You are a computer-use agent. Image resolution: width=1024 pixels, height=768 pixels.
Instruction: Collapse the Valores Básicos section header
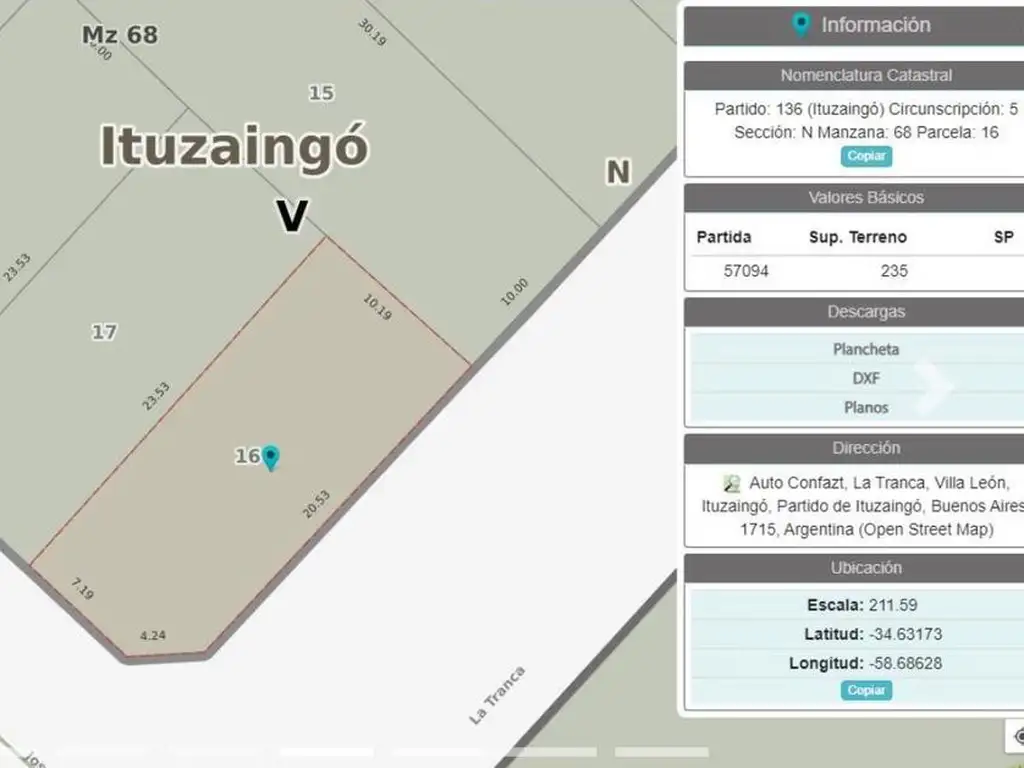click(x=865, y=197)
